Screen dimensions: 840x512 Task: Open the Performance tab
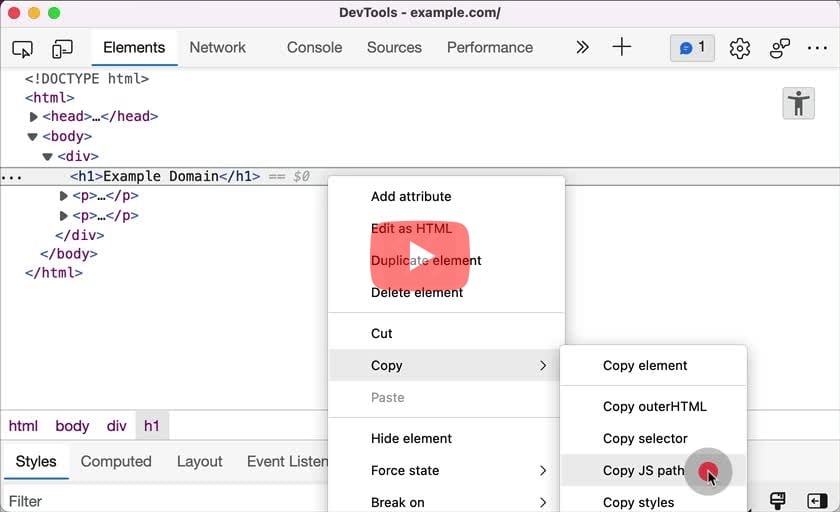tap(490, 48)
